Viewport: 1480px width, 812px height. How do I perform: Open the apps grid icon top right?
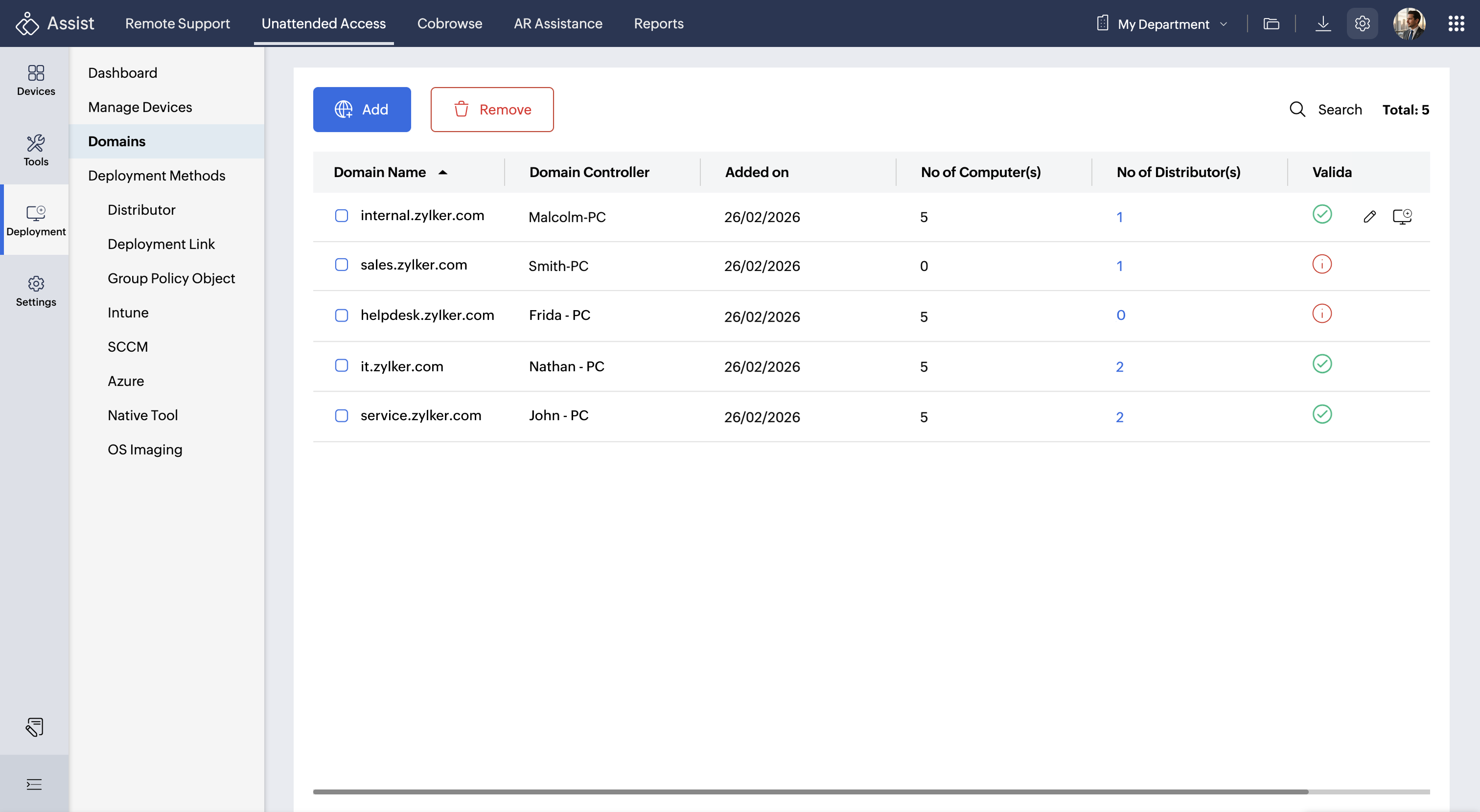(x=1457, y=23)
